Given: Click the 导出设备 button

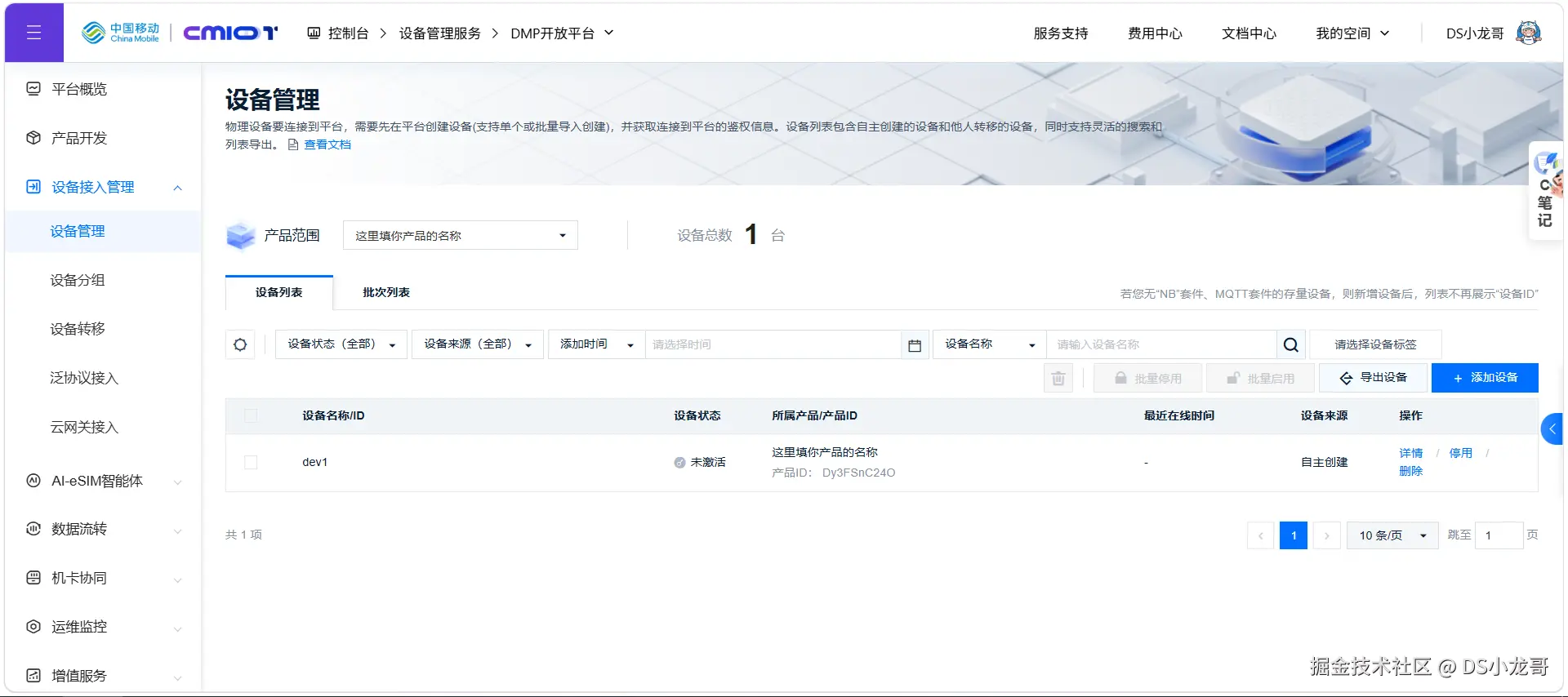Looking at the screenshot, I should coord(1374,378).
